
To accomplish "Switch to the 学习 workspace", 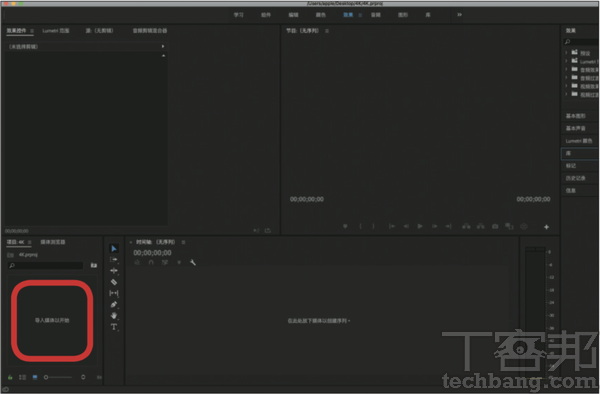I will [238, 15].
